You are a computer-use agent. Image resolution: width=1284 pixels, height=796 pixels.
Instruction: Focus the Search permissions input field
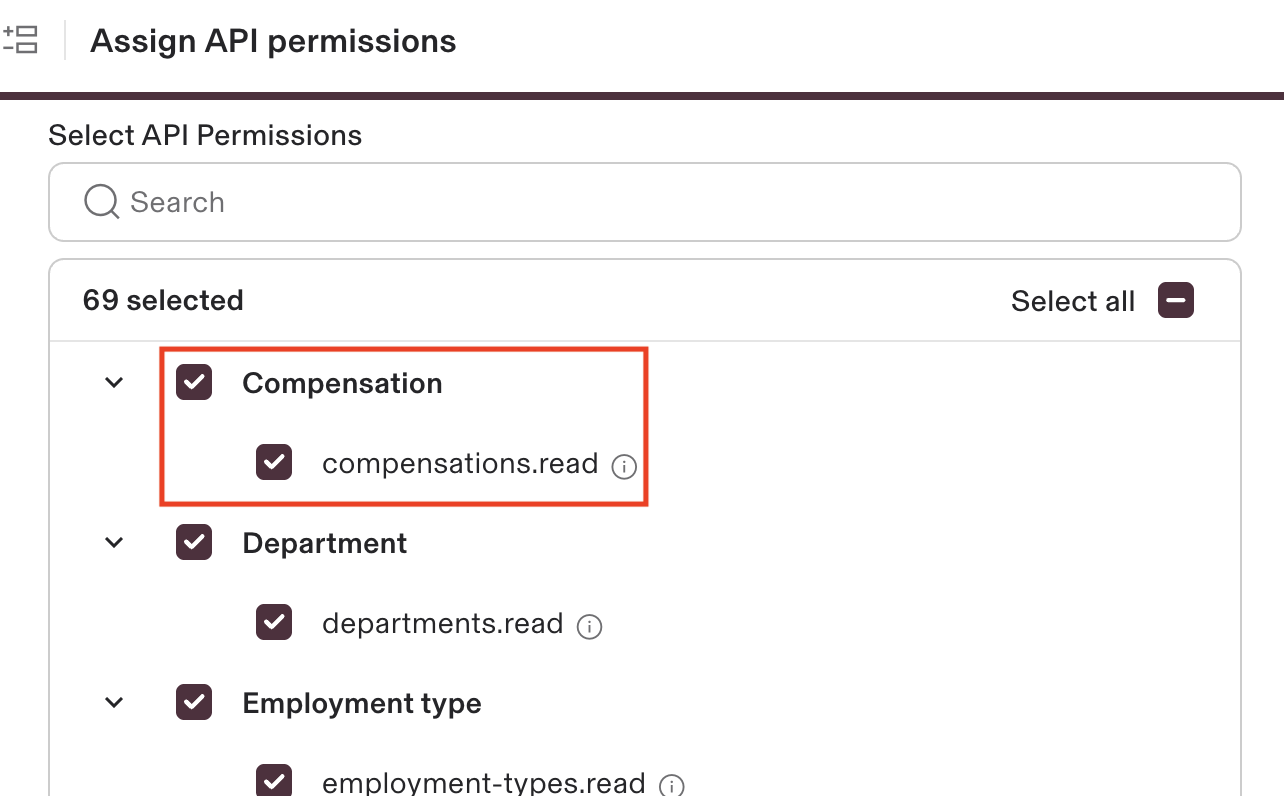click(660, 202)
